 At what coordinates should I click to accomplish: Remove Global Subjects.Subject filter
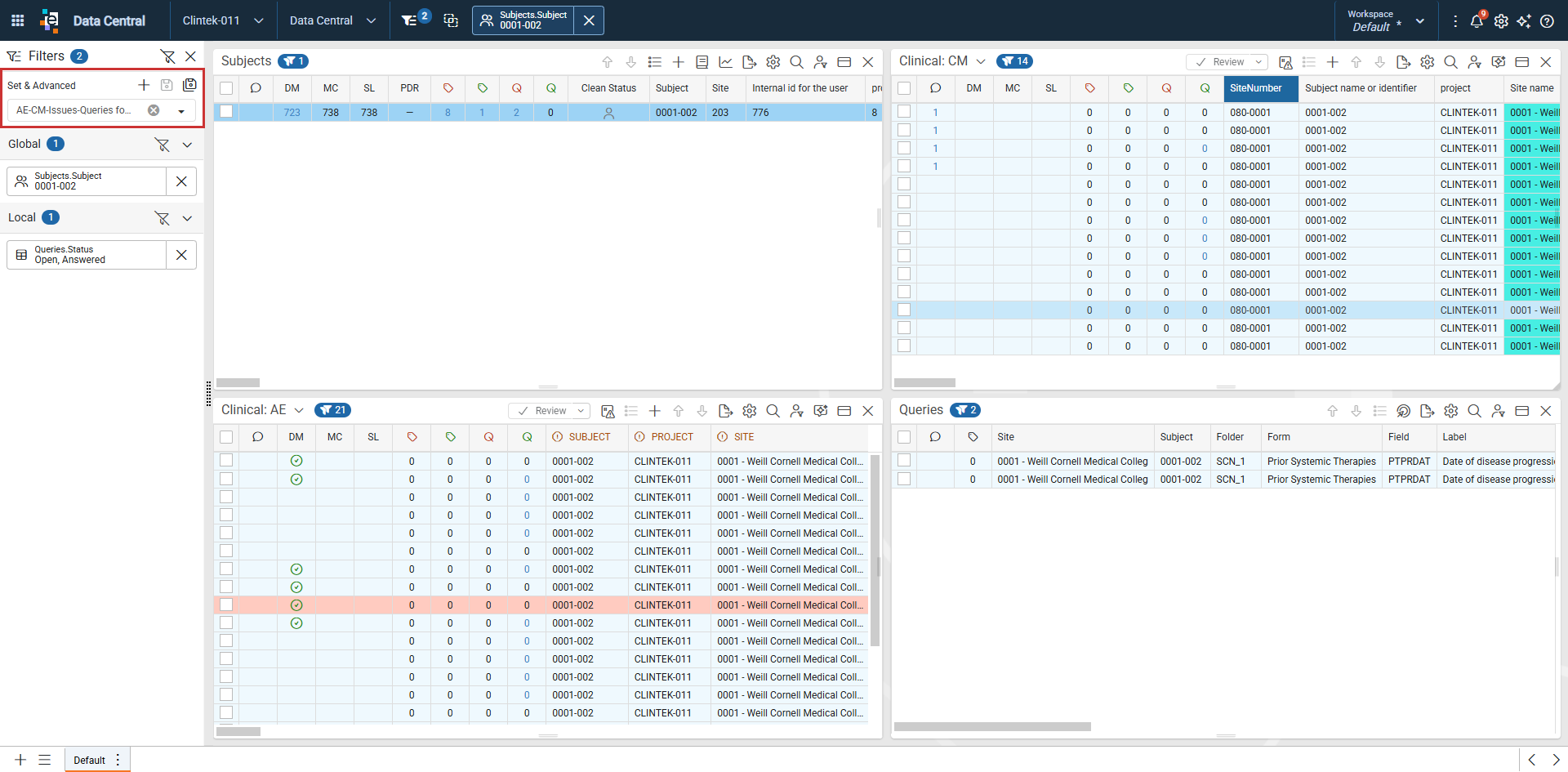(181, 181)
